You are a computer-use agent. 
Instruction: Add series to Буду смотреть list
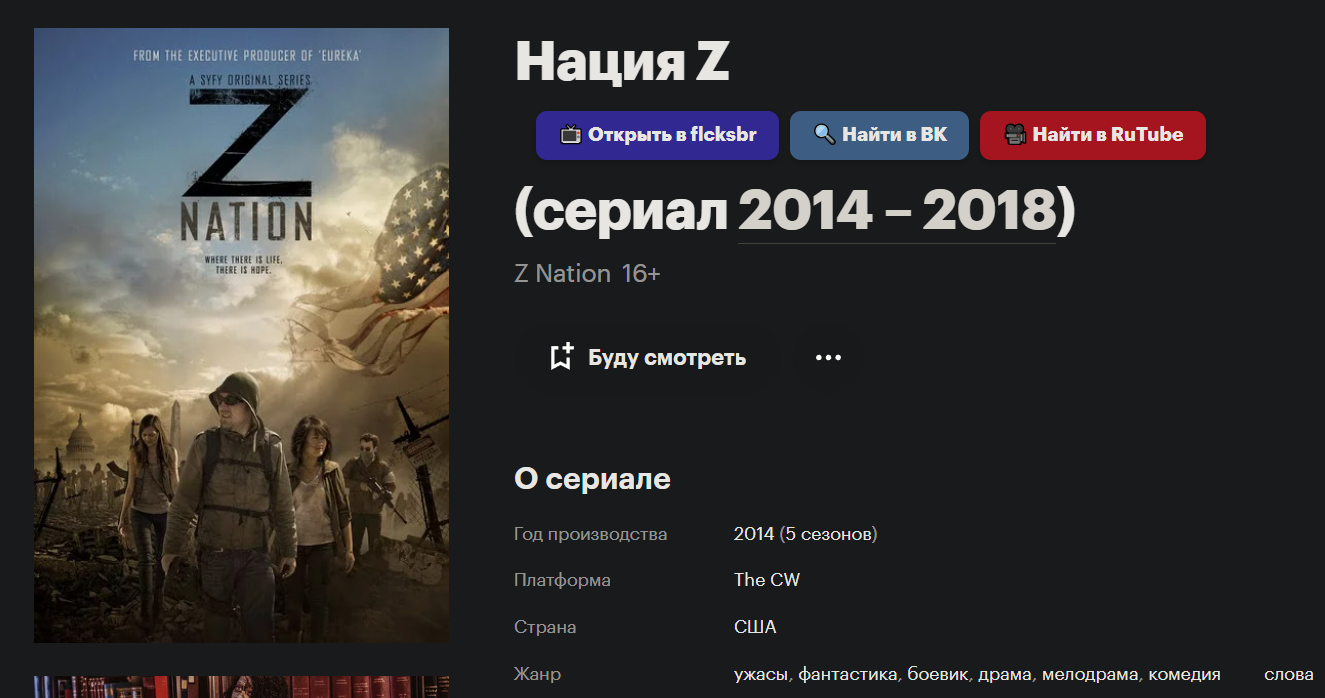(x=648, y=358)
